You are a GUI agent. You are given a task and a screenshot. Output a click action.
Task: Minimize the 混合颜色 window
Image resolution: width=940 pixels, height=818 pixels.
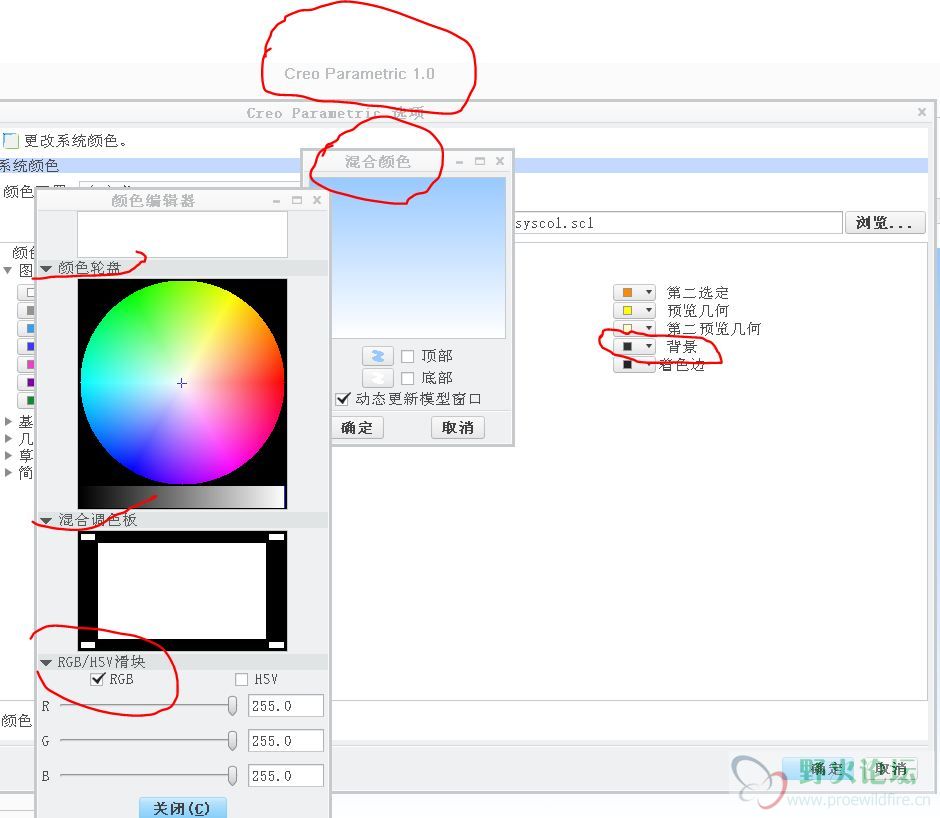pos(459,161)
